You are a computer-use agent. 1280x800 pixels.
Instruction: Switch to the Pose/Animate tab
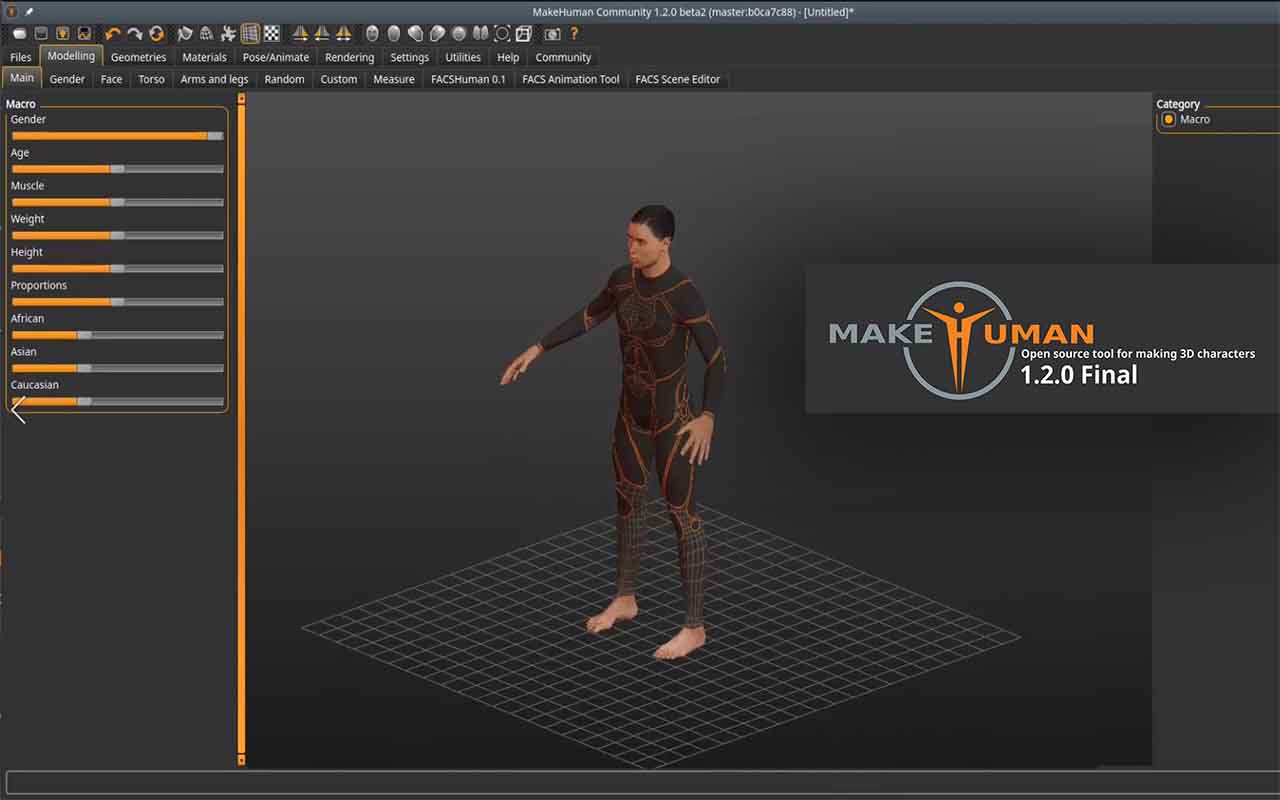tap(276, 57)
